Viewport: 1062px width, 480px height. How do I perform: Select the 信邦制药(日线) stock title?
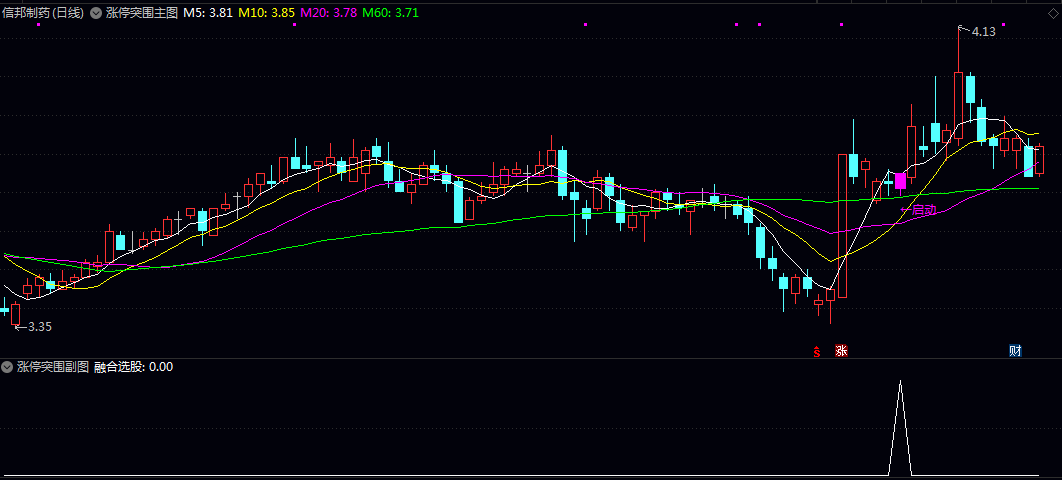point(43,13)
